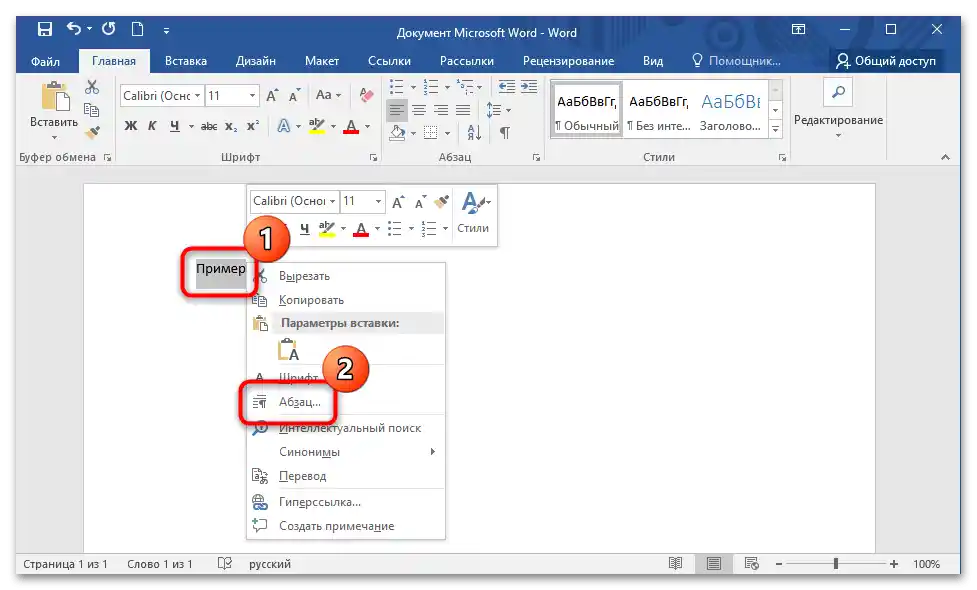Screen dimensions: 977x590
Task: Click Format Painter in the mini toolbar
Action: pyautogui.click(x=442, y=201)
